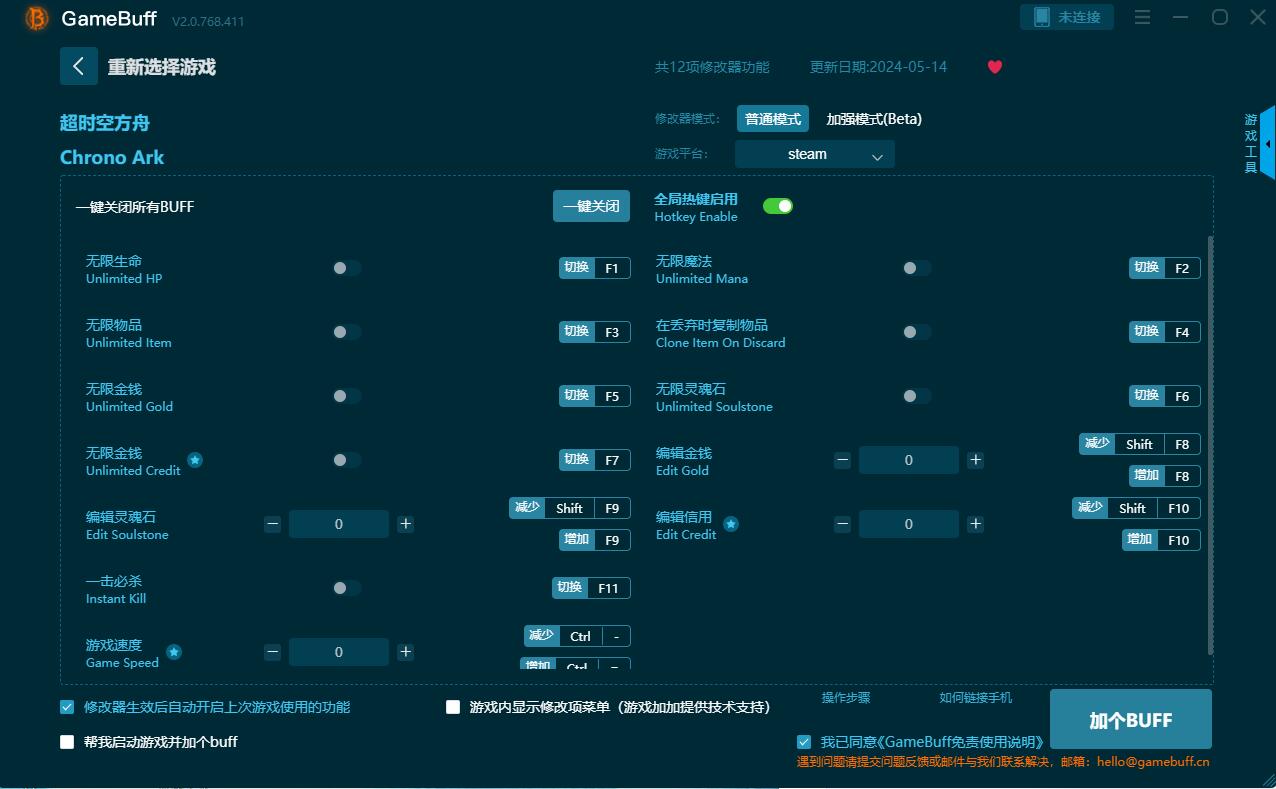This screenshot has height=789, width=1276.
Task: Click F9 increase hotkey for Edit Soulstone
Action: click(595, 540)
